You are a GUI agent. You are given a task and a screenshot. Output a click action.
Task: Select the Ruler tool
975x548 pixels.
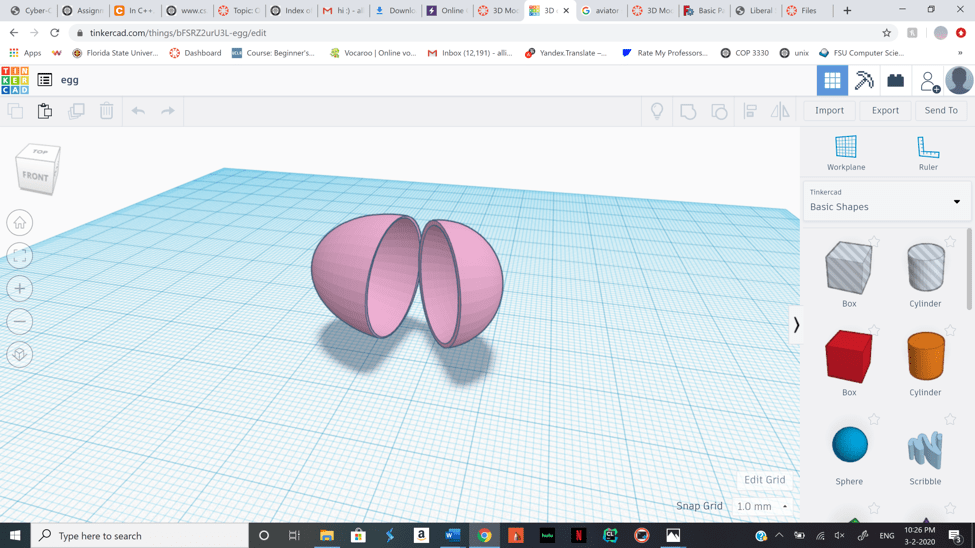click(927, 153)
